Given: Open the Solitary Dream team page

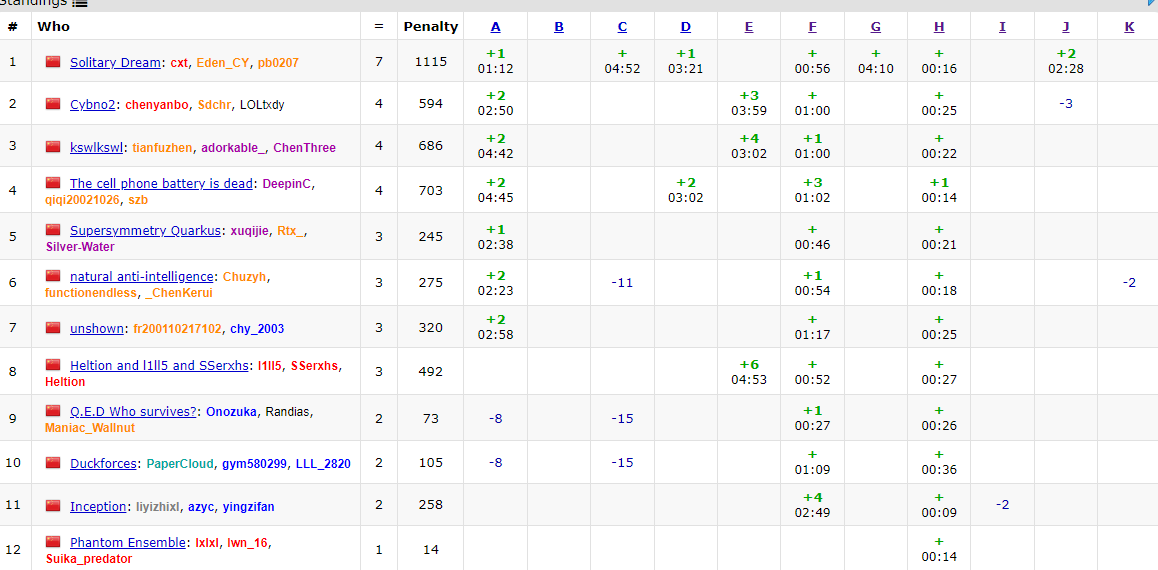Looking at the screenshot, I should [115, 63].
